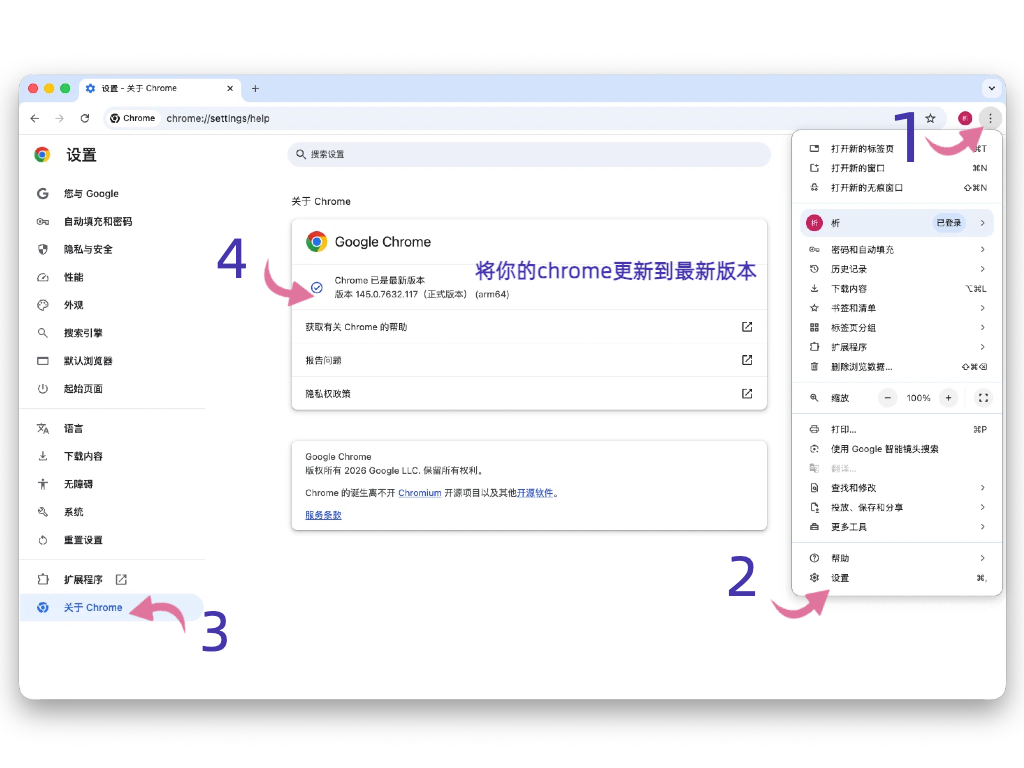Screen dimensions: 1024x768
Task: Open 语言 settings section
Action: coord(73,428)
